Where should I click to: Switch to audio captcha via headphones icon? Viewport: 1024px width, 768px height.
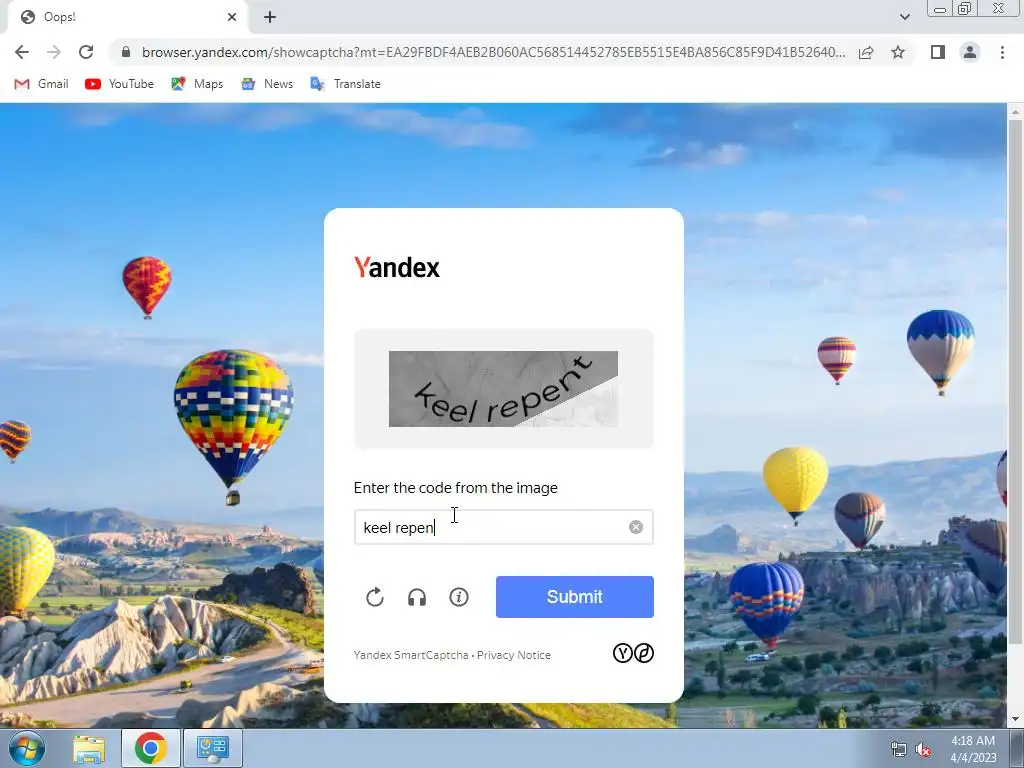click(417, 597)
